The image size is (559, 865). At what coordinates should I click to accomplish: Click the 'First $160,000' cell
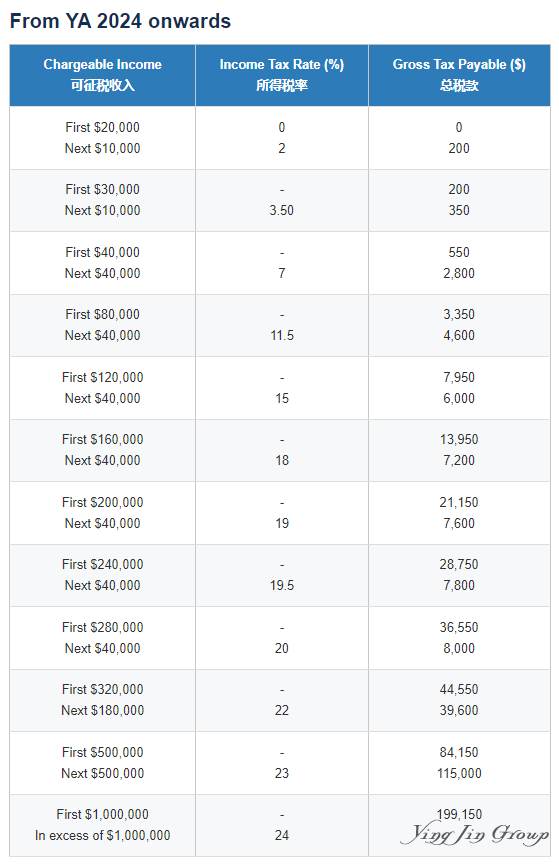(x=103, y=440)
